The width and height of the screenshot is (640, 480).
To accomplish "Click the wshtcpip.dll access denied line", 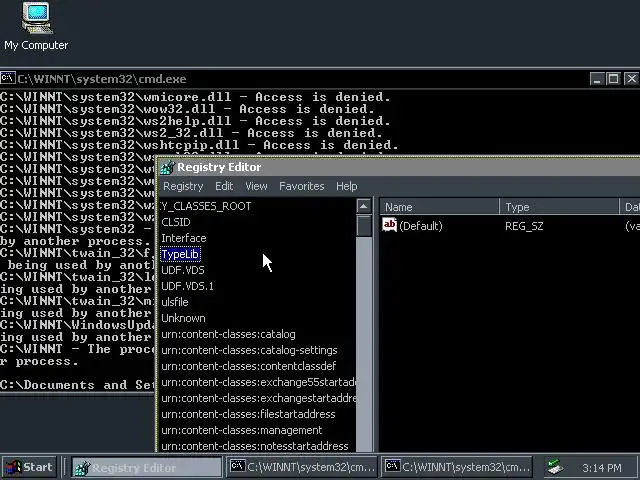I will [199, 145].
